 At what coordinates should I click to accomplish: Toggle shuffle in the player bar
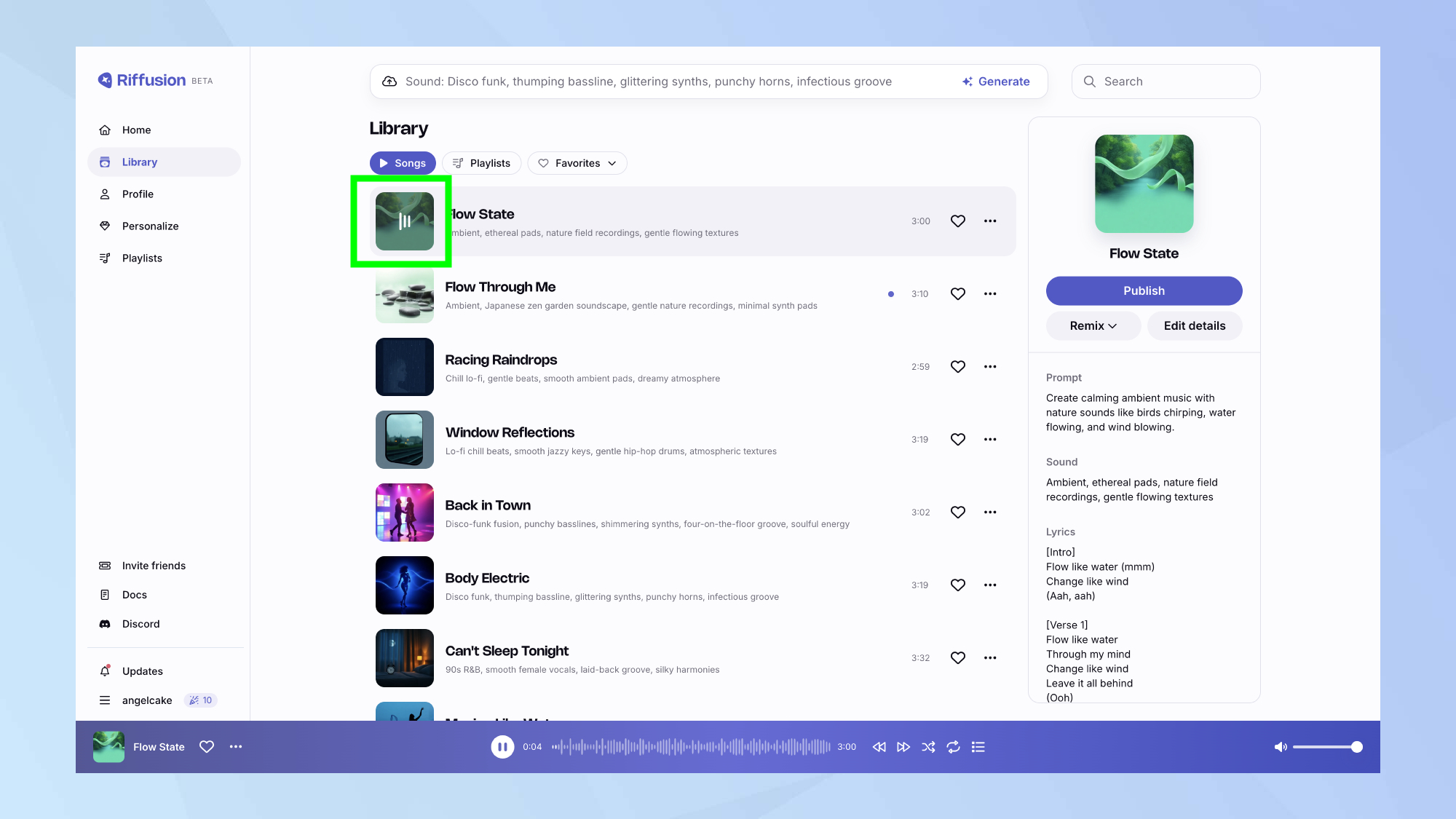pos(928,747)
